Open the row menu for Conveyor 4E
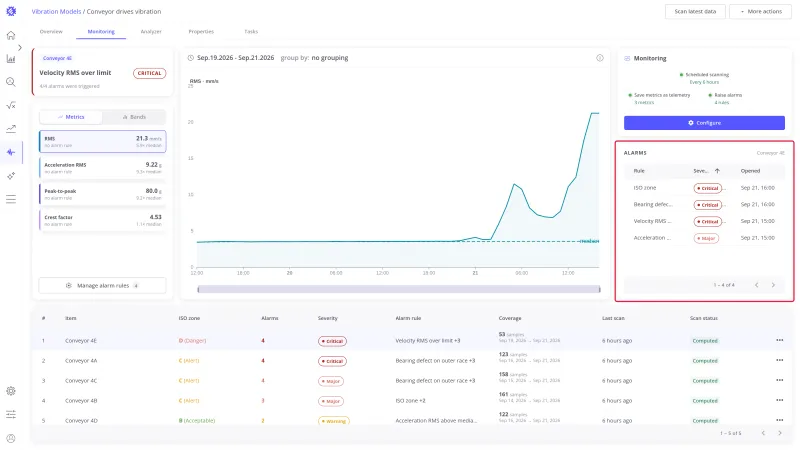This screenshot has height=450, width=800. (780, 340)
